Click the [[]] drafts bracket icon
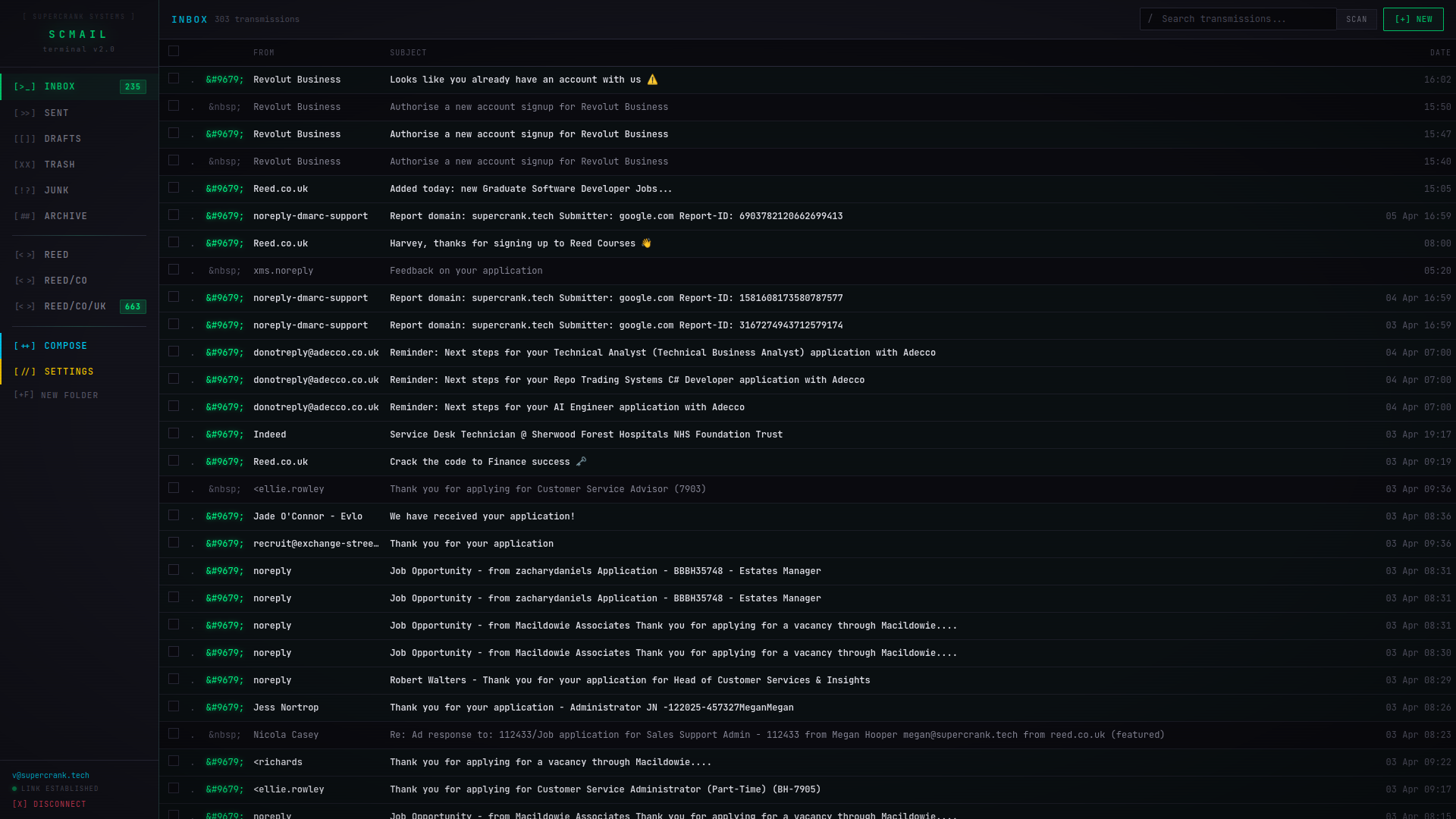This screenshot has width=1456, height=819. 25,139
